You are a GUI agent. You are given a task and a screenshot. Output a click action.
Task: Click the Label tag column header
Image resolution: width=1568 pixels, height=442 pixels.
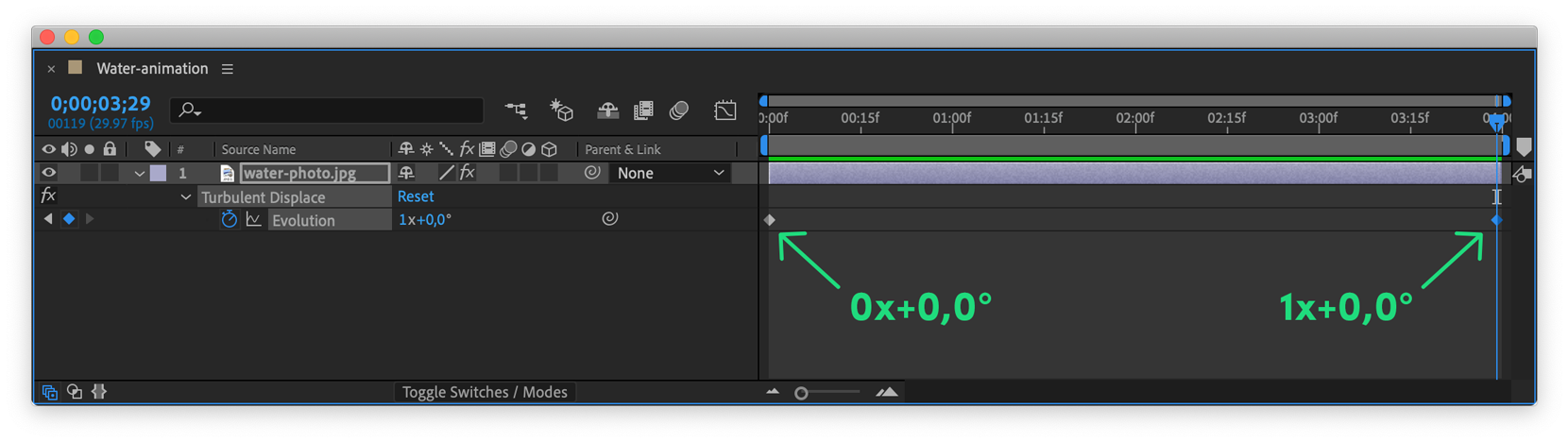pyautogui.click(x=152, y=149)
